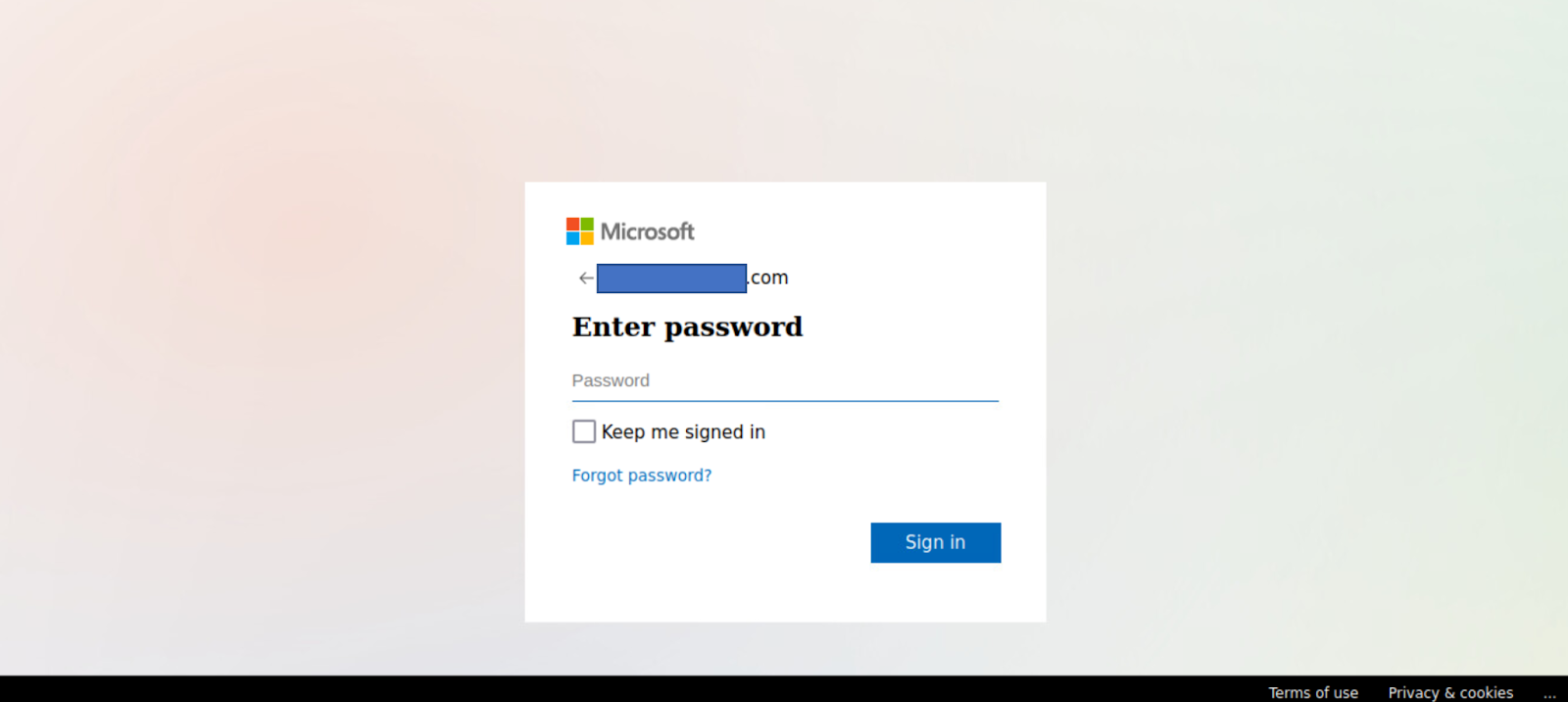Focus the Password input field
Screen dimensions: 1568x702
point(785,381)
